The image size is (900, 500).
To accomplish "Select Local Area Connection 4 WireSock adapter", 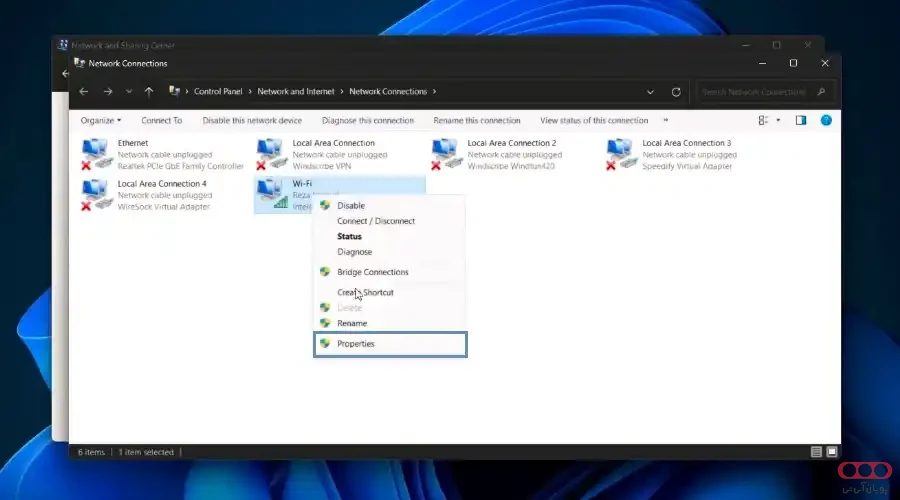I will 96,194.
